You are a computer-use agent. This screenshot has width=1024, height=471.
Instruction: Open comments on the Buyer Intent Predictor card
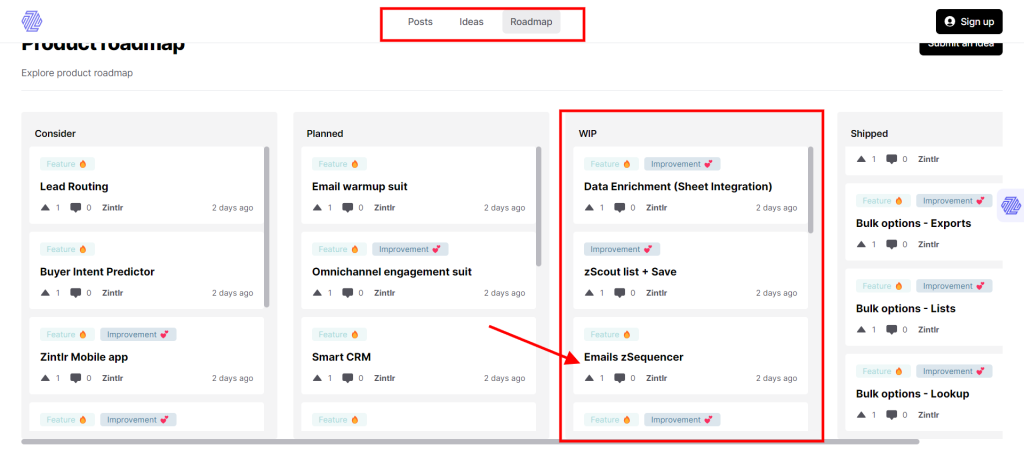(x=76, y=293)
